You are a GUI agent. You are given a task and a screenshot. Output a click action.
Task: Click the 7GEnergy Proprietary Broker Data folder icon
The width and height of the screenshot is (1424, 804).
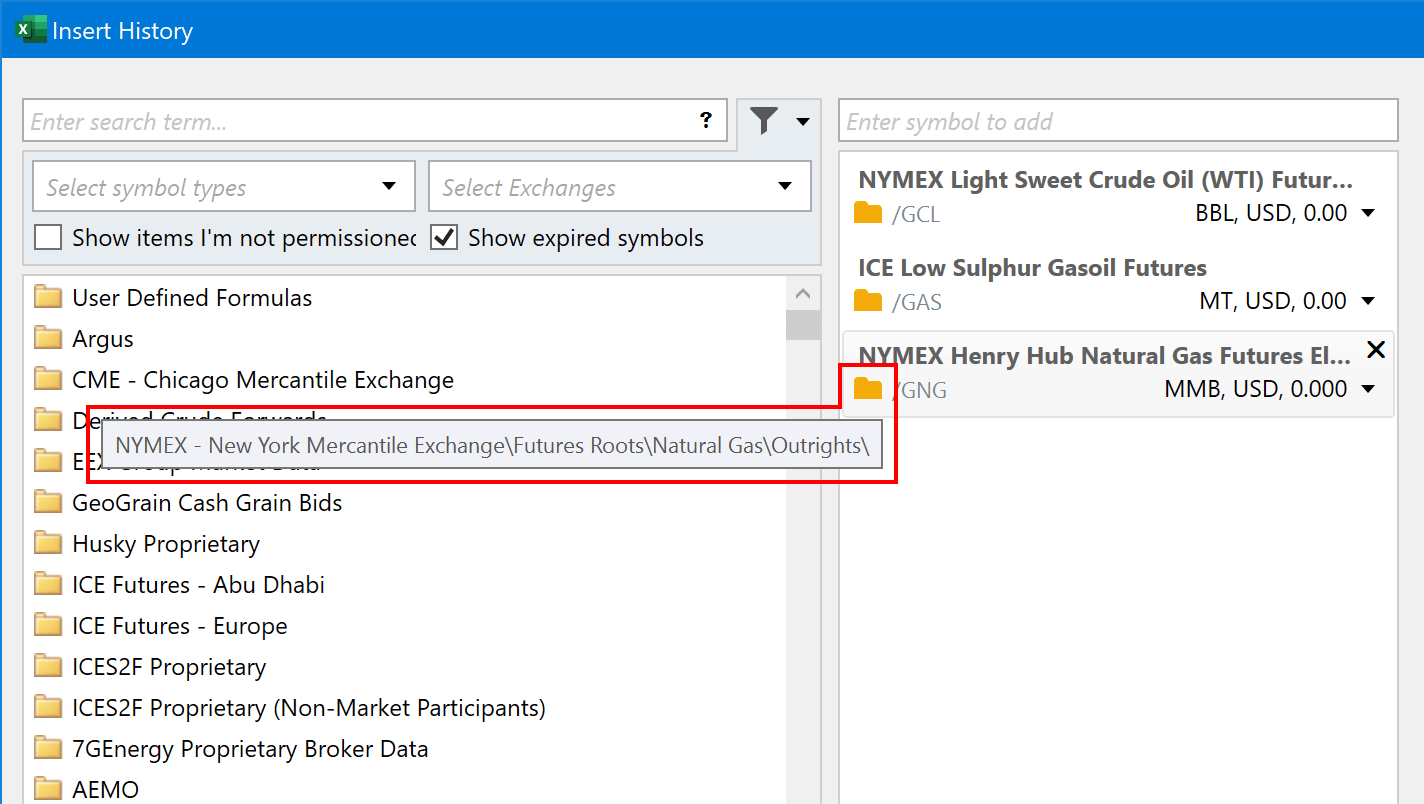click(x=48, y=749)
